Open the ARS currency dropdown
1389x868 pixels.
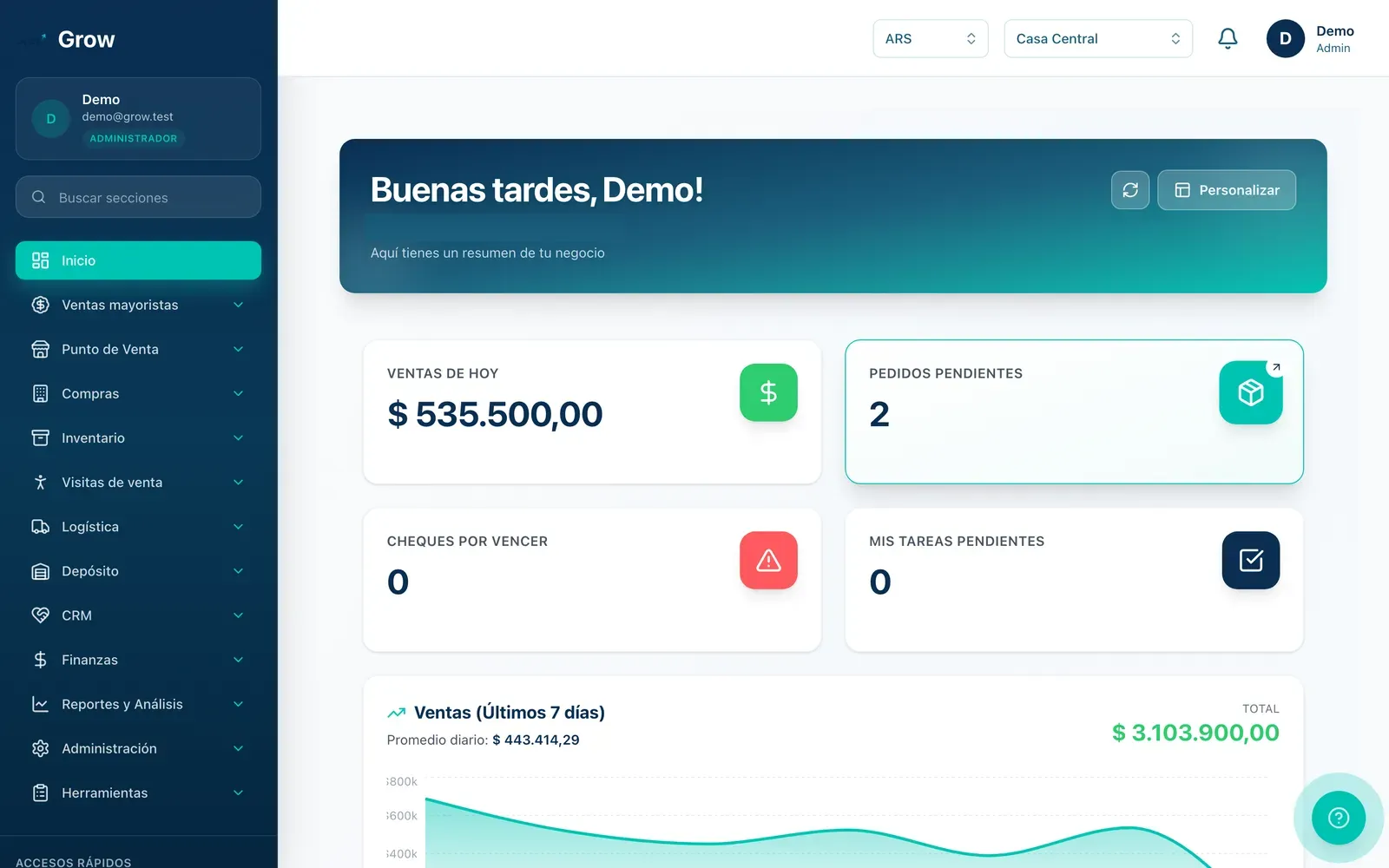click(x=931, y=38)
